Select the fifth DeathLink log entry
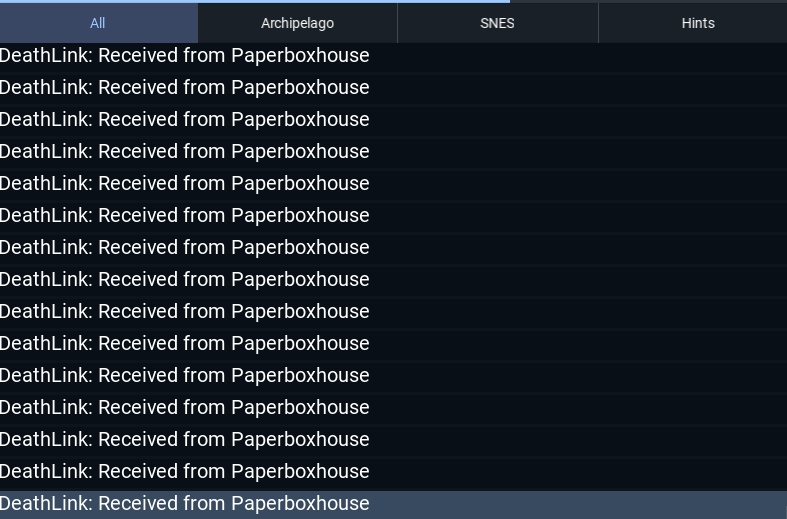This screenshot has width=787, height=519. pos(394,184)
